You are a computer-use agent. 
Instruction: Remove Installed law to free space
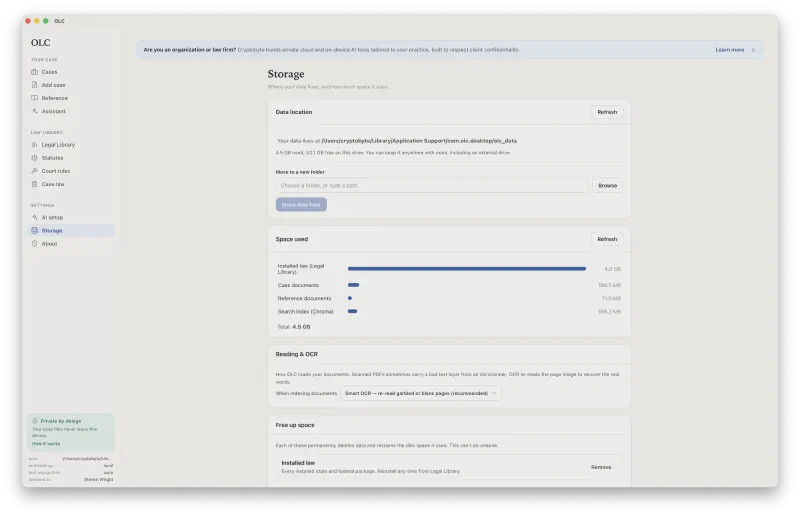pyautogui.click(x=601, y=467)
